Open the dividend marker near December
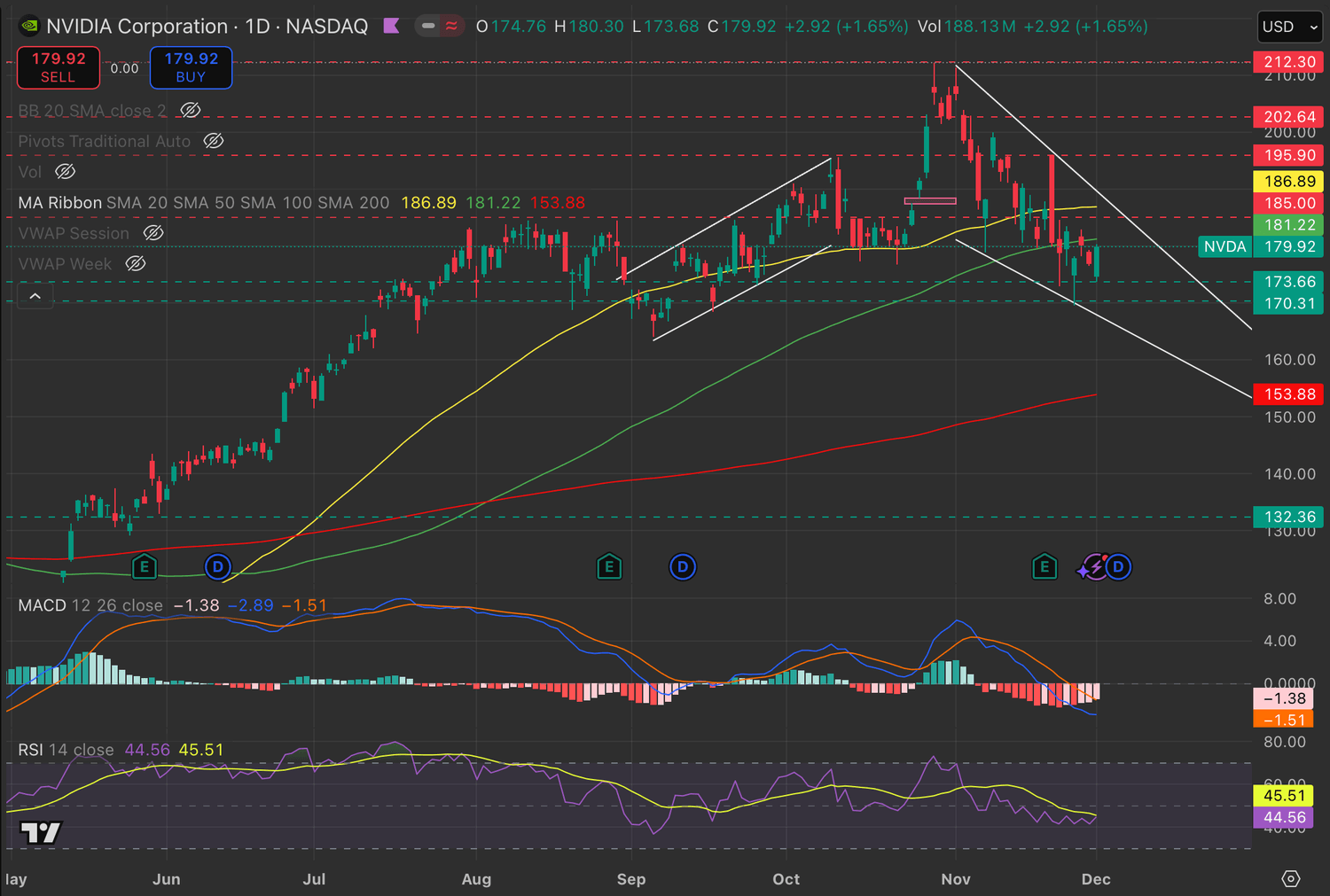 [x=1119, y=566]
